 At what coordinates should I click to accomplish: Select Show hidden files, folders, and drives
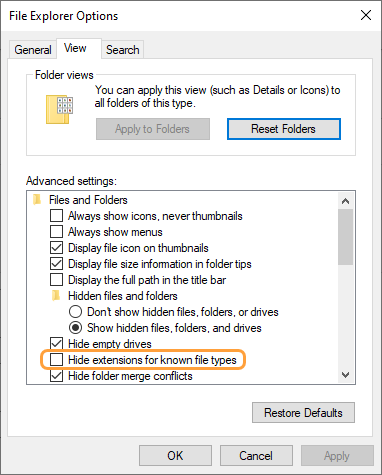click(75, 328)
